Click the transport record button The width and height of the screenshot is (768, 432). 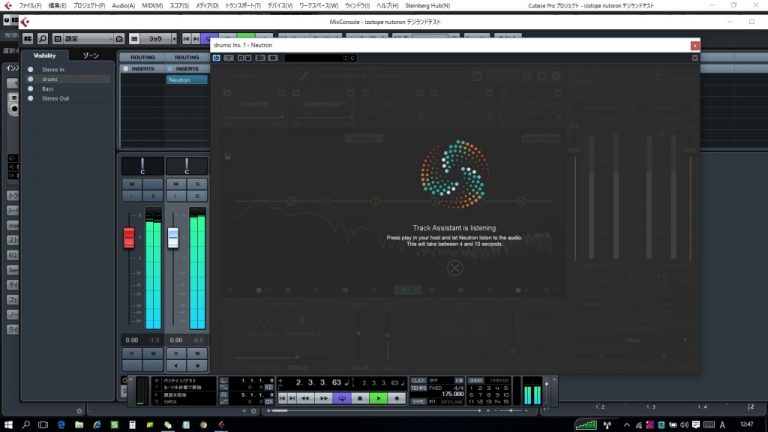click(397, 399)
